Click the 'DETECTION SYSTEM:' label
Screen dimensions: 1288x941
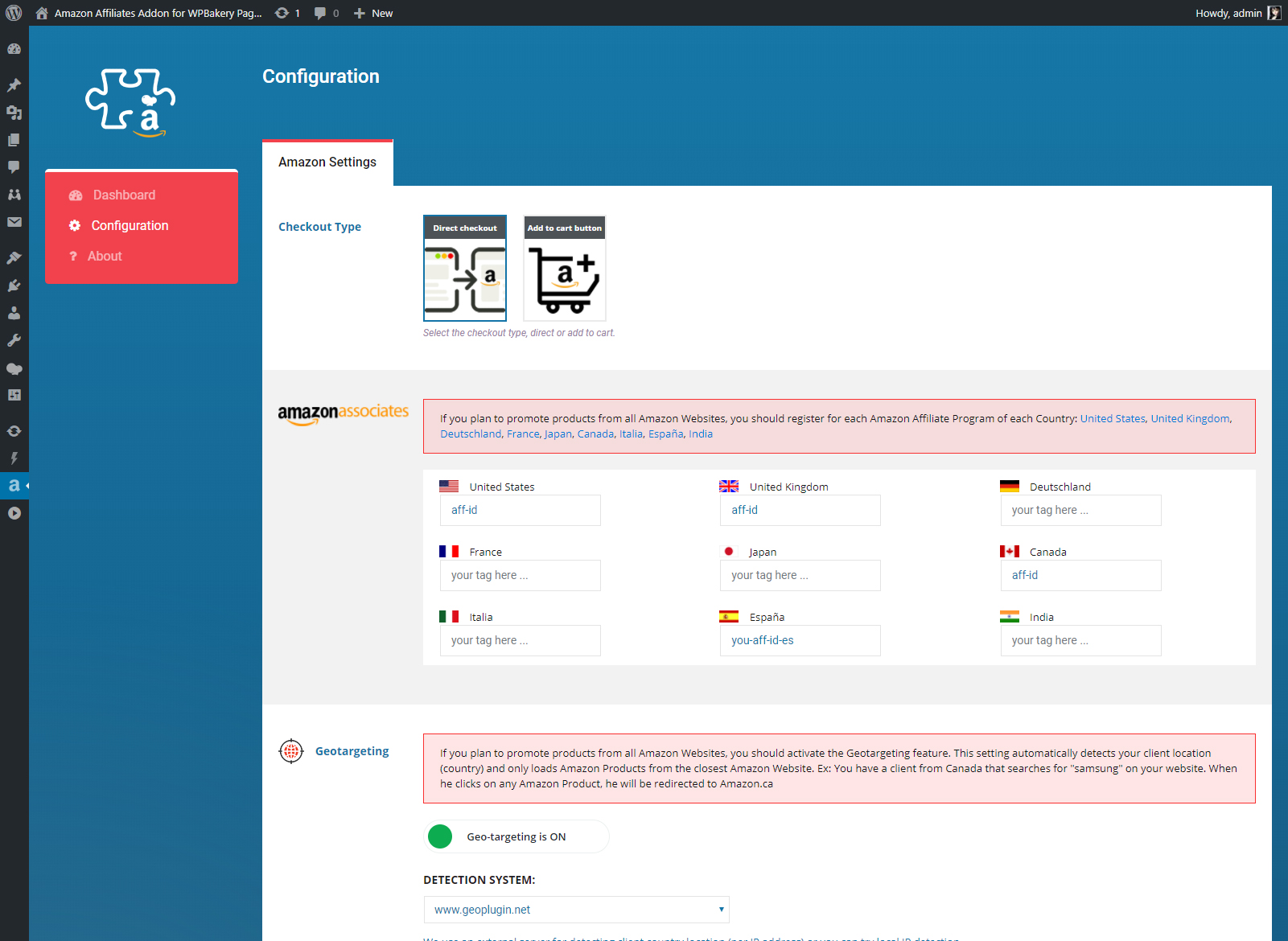[x=479, y=880]
